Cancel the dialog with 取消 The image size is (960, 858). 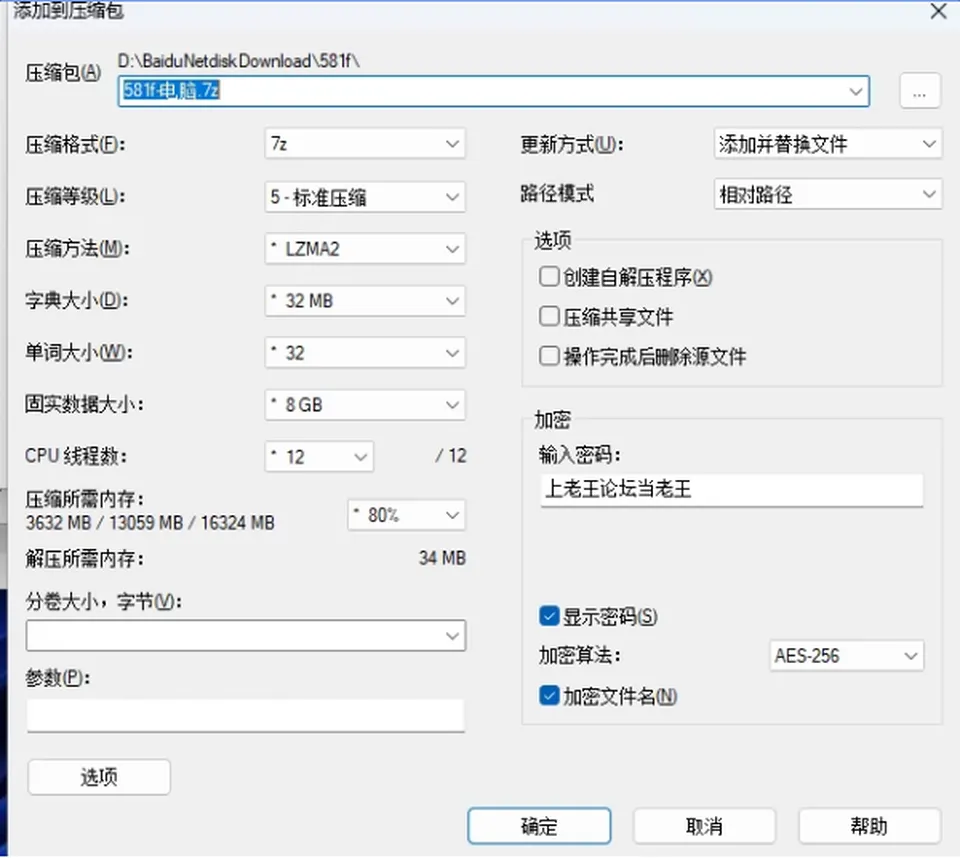(704, 826)
